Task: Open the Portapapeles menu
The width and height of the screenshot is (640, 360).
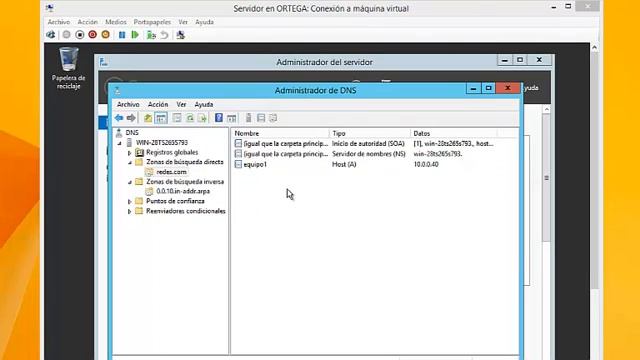Action: (152, 22)
